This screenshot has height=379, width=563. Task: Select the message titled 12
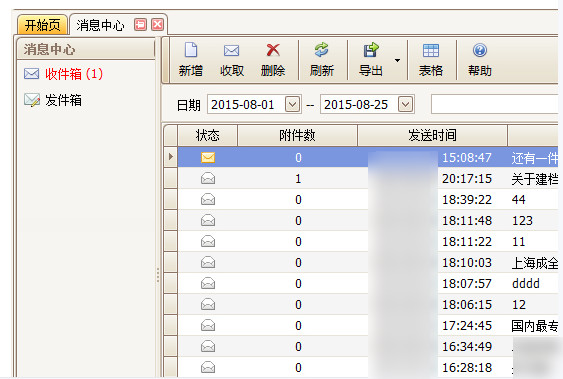pyautogui.click(x=518, y=305)
